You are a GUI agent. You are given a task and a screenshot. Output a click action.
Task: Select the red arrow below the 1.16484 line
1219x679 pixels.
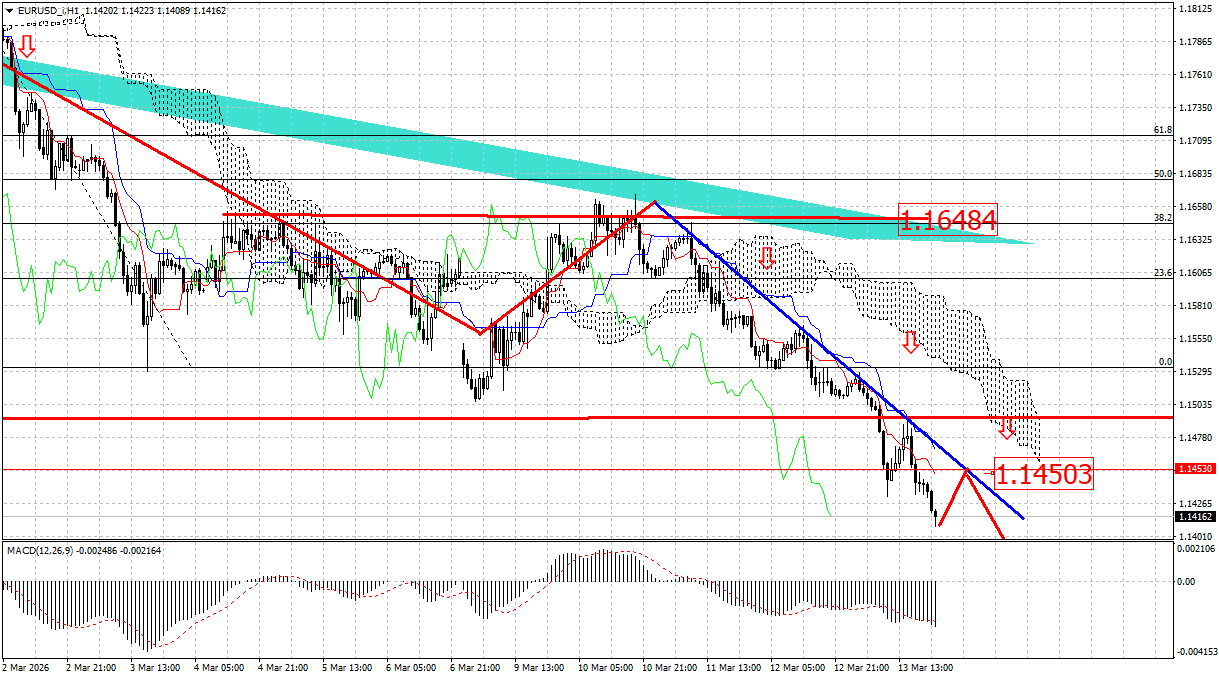[766, 257]
